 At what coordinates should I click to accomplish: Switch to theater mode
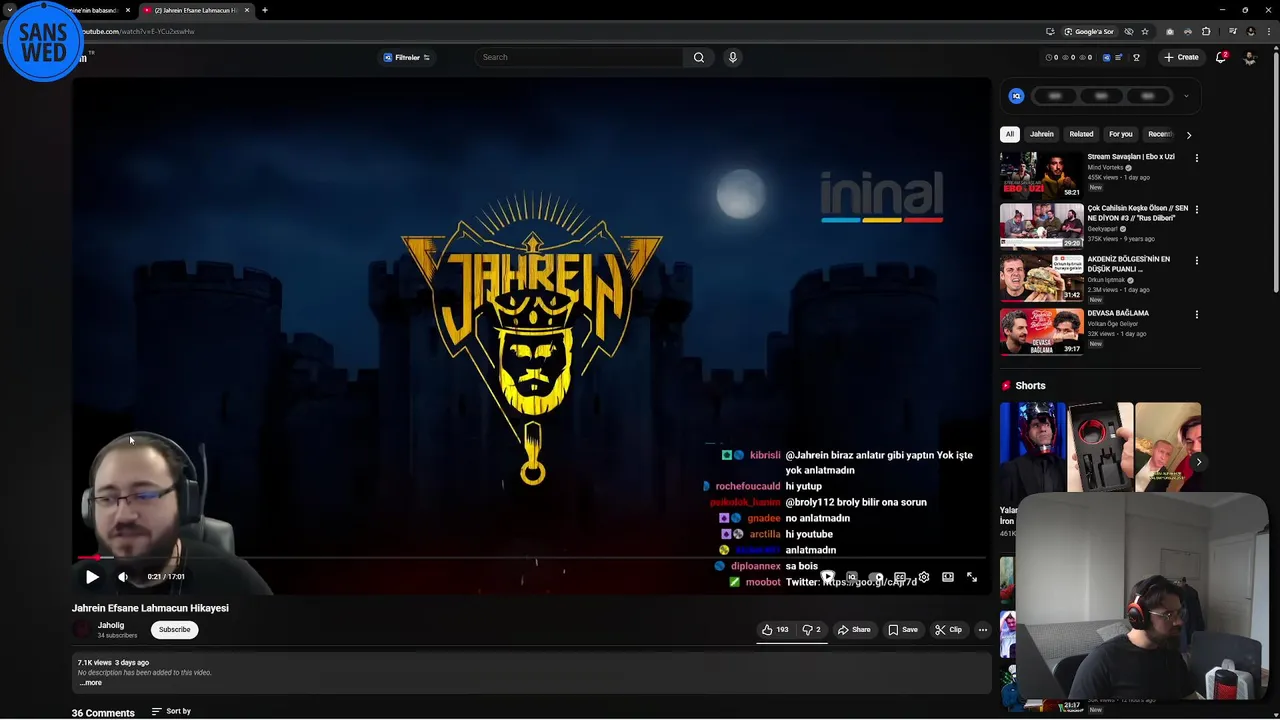[x=948, y=577]
